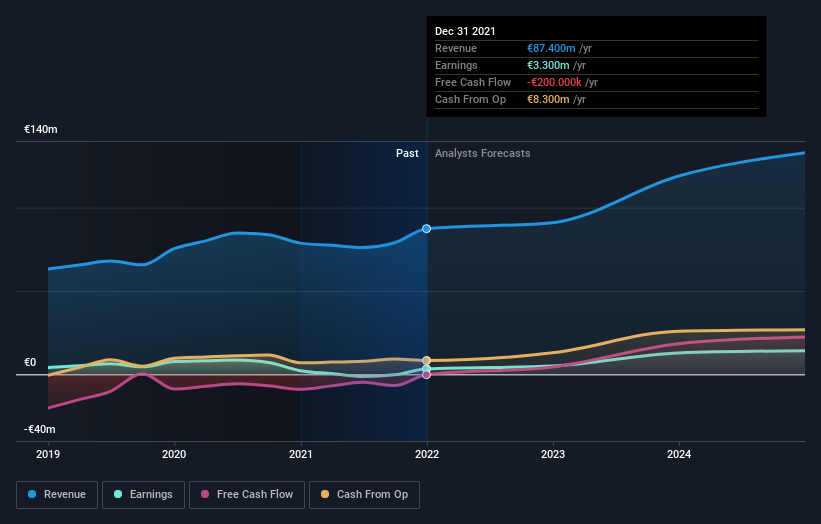Click the Past section label

click(x=407, y=153)
